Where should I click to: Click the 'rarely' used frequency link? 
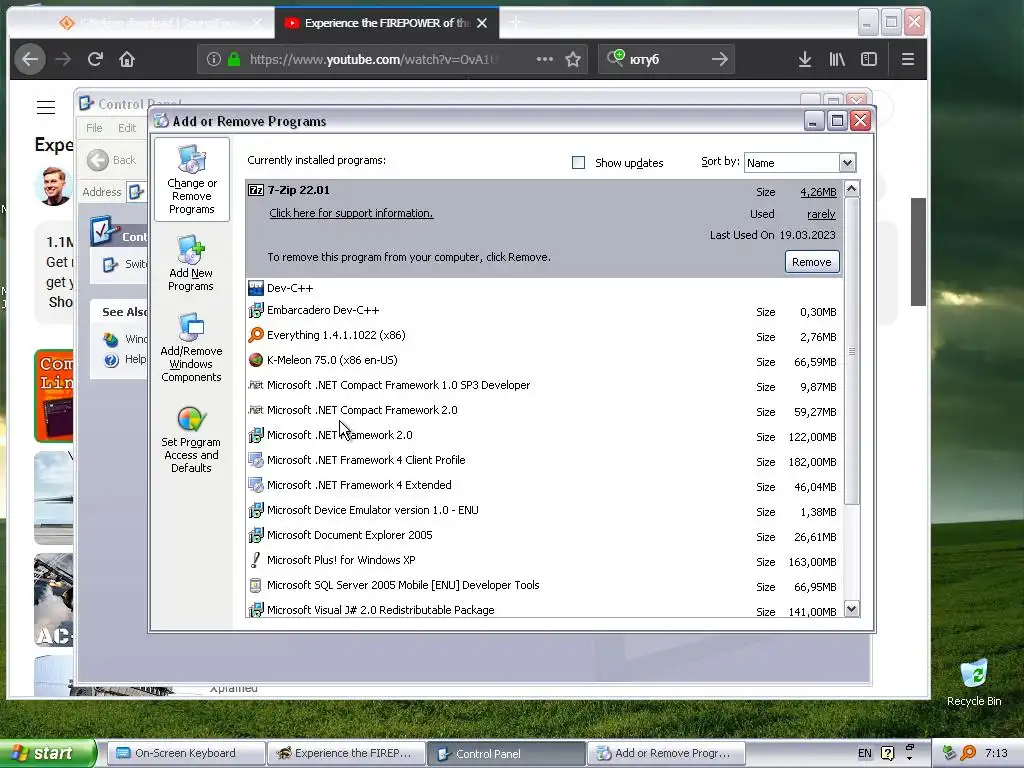point(822,214)
